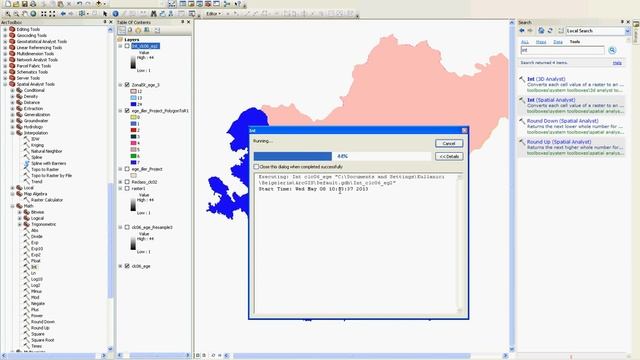The width and height of the screenshot is (640, 360).
Task: Click the Undo arrow icon
Action: (x=79, y=4)
